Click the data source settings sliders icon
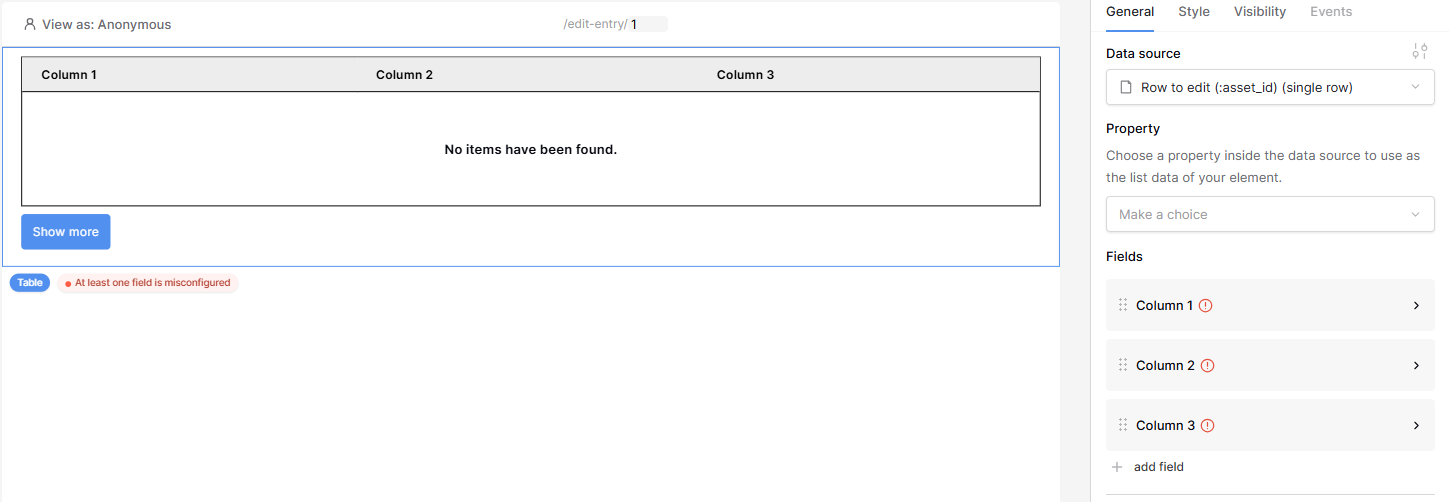Image resolution: width=1449 pixels, height=502 pixels. click(1419, 52)
